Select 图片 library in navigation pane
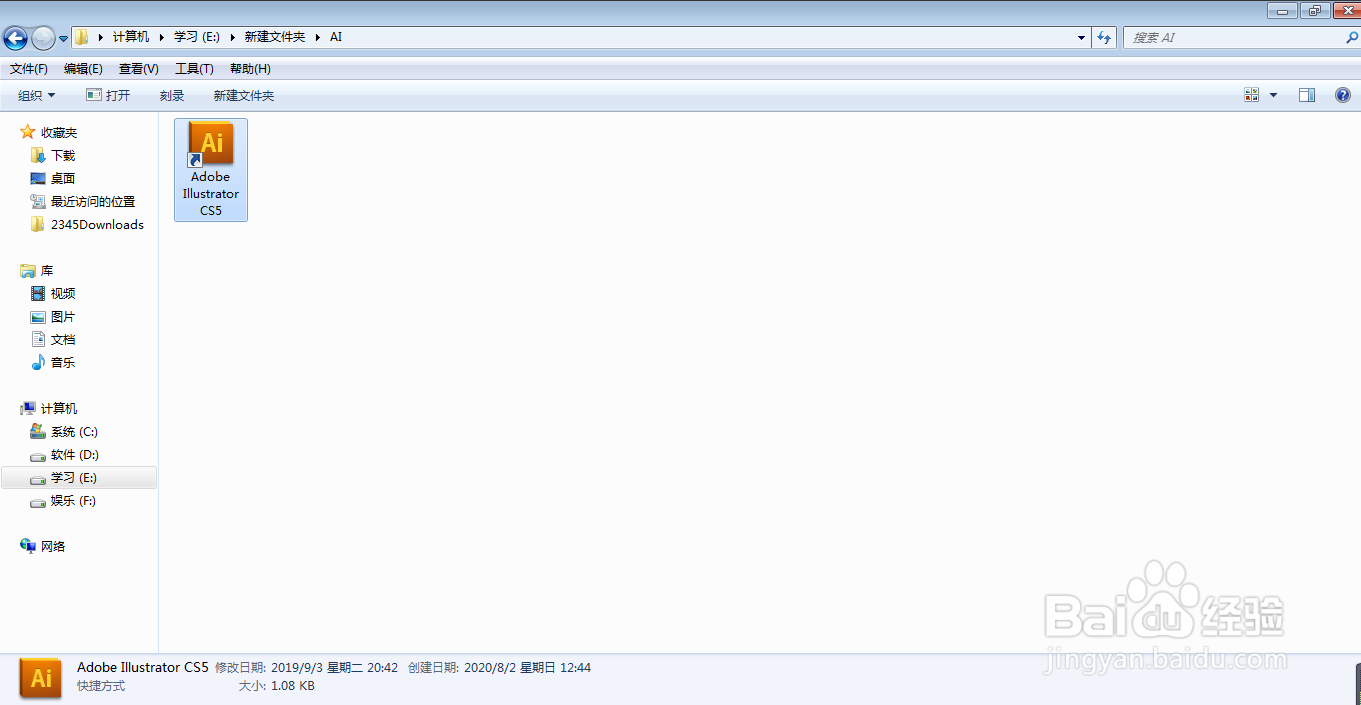The width and height of the screenshot is (1361, 705). pos(63,317)
